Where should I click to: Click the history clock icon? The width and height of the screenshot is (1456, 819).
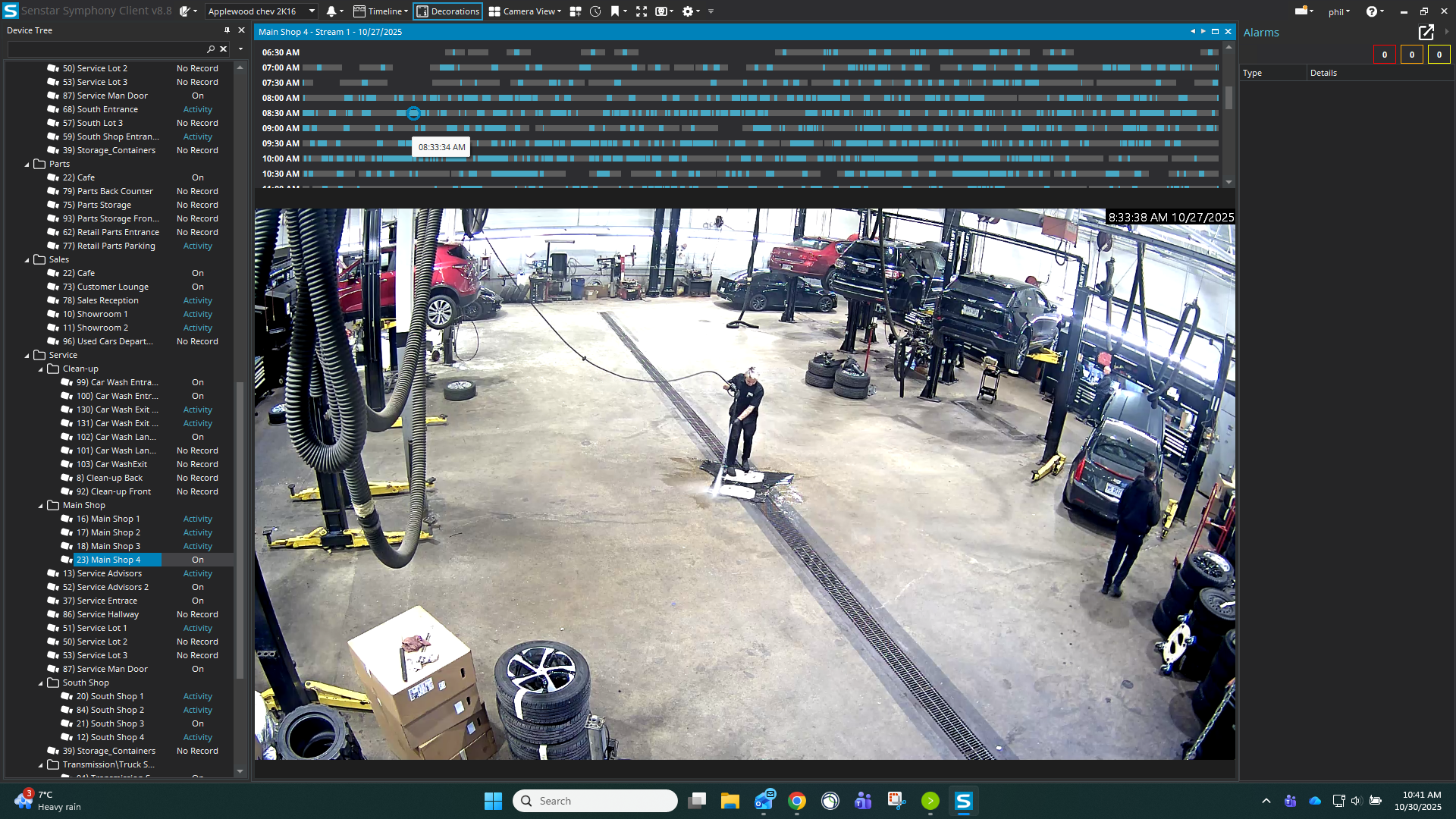(595, 11)
